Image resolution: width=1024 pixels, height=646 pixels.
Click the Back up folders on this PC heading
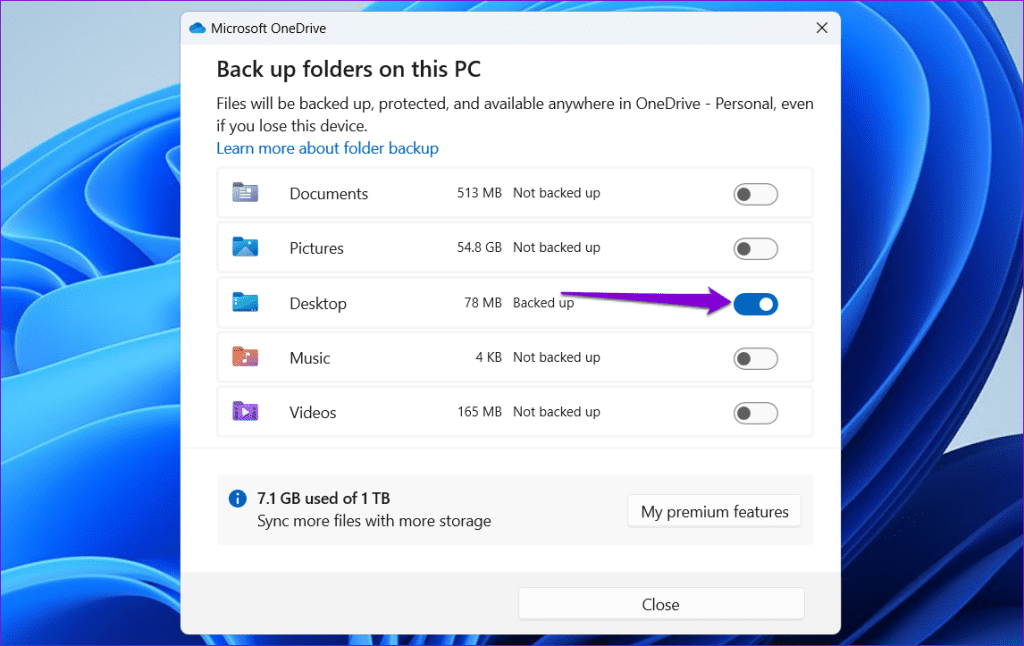tap(348, 69)
